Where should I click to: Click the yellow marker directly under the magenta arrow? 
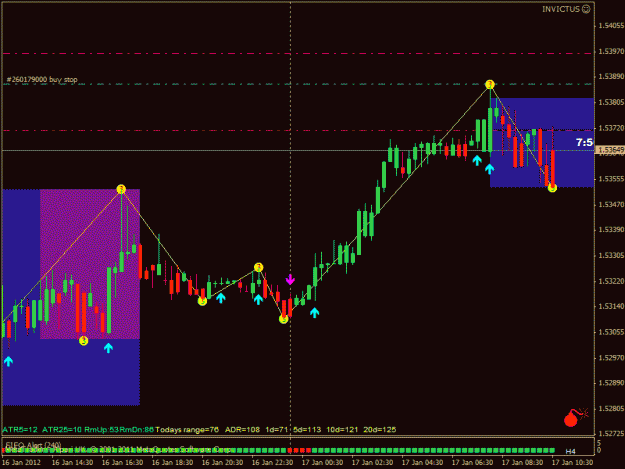click(283, 319)
